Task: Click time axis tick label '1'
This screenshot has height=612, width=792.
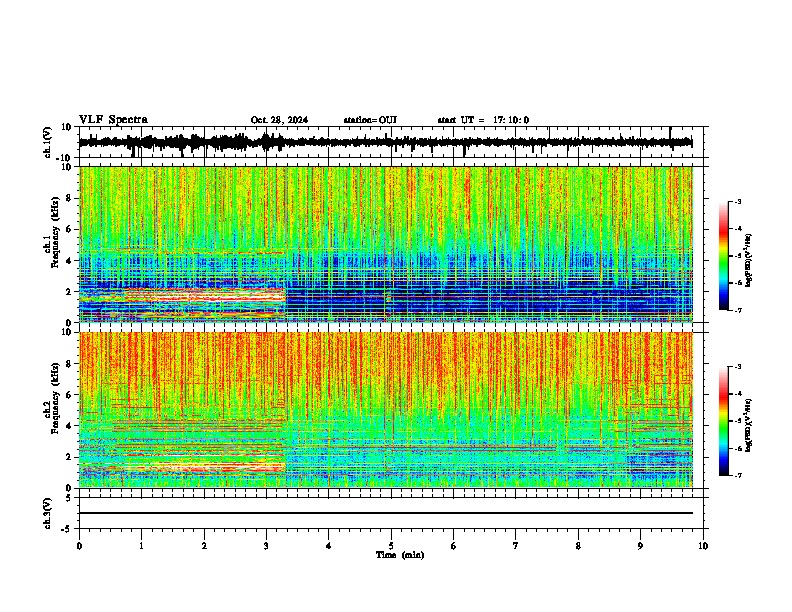Action: (141, 546)
